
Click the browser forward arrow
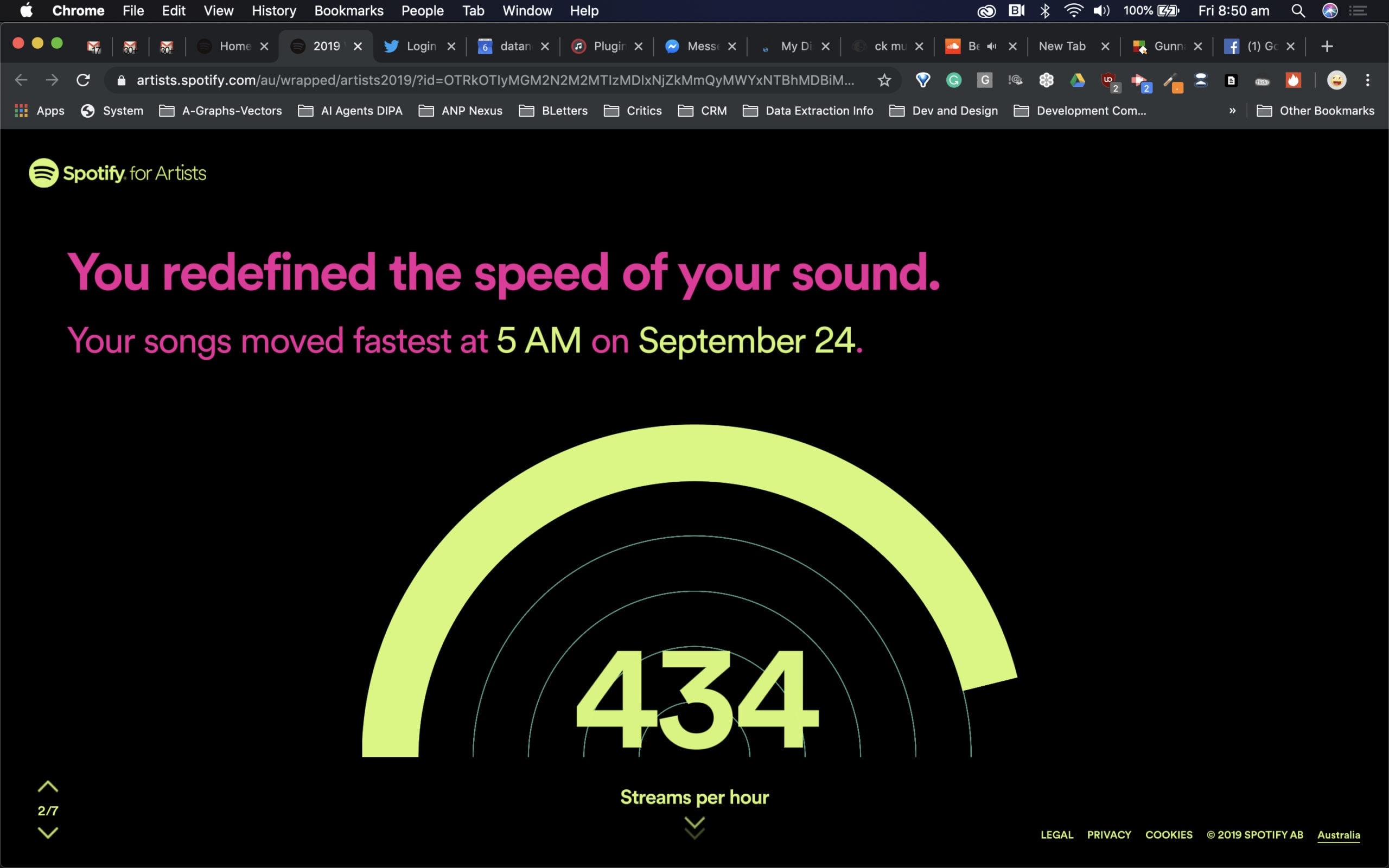[x=52, y=80]
